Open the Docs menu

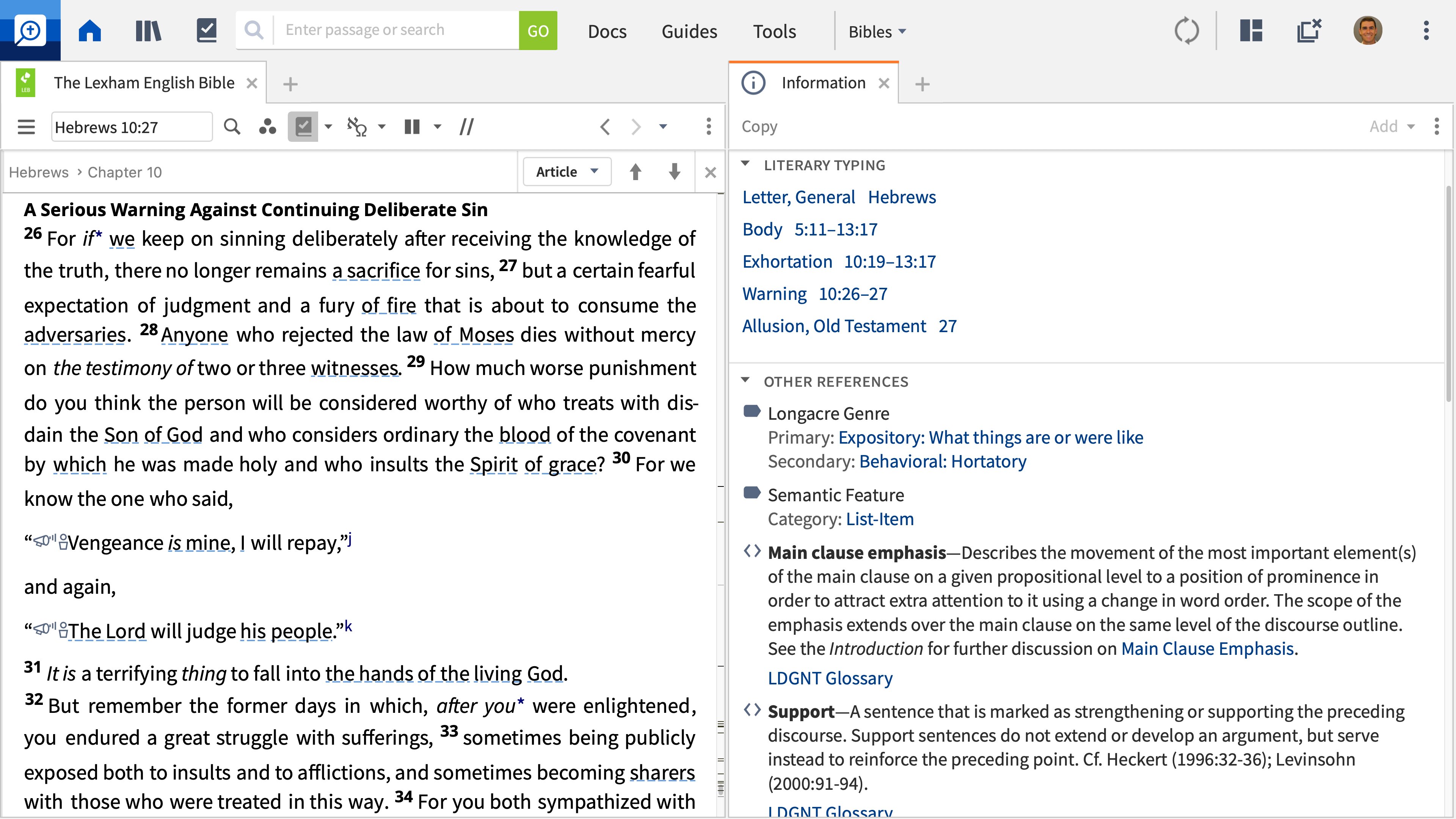pyautogui.click(x=607, y=31)
